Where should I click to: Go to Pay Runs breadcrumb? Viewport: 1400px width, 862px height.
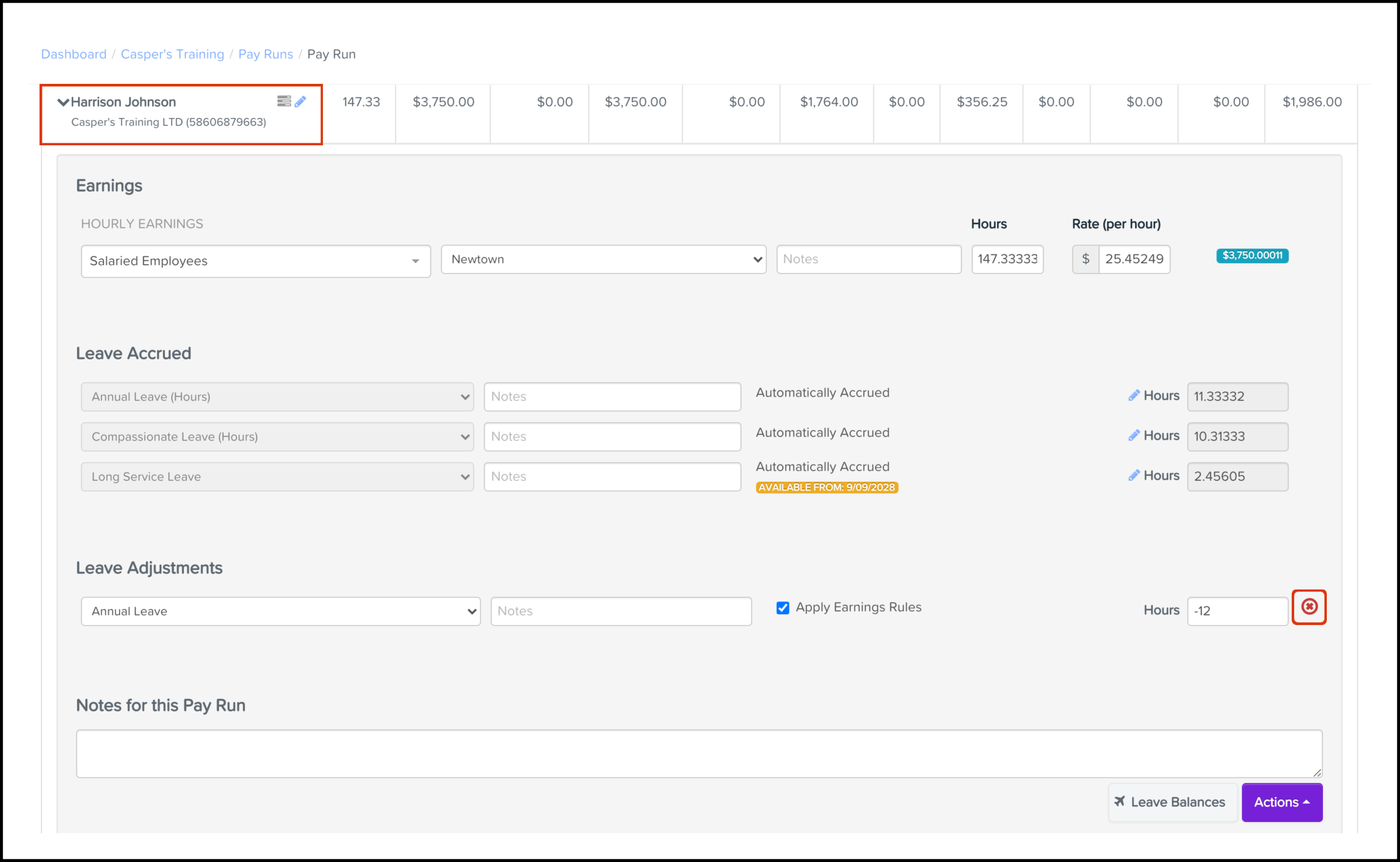(x=265, y=54)
